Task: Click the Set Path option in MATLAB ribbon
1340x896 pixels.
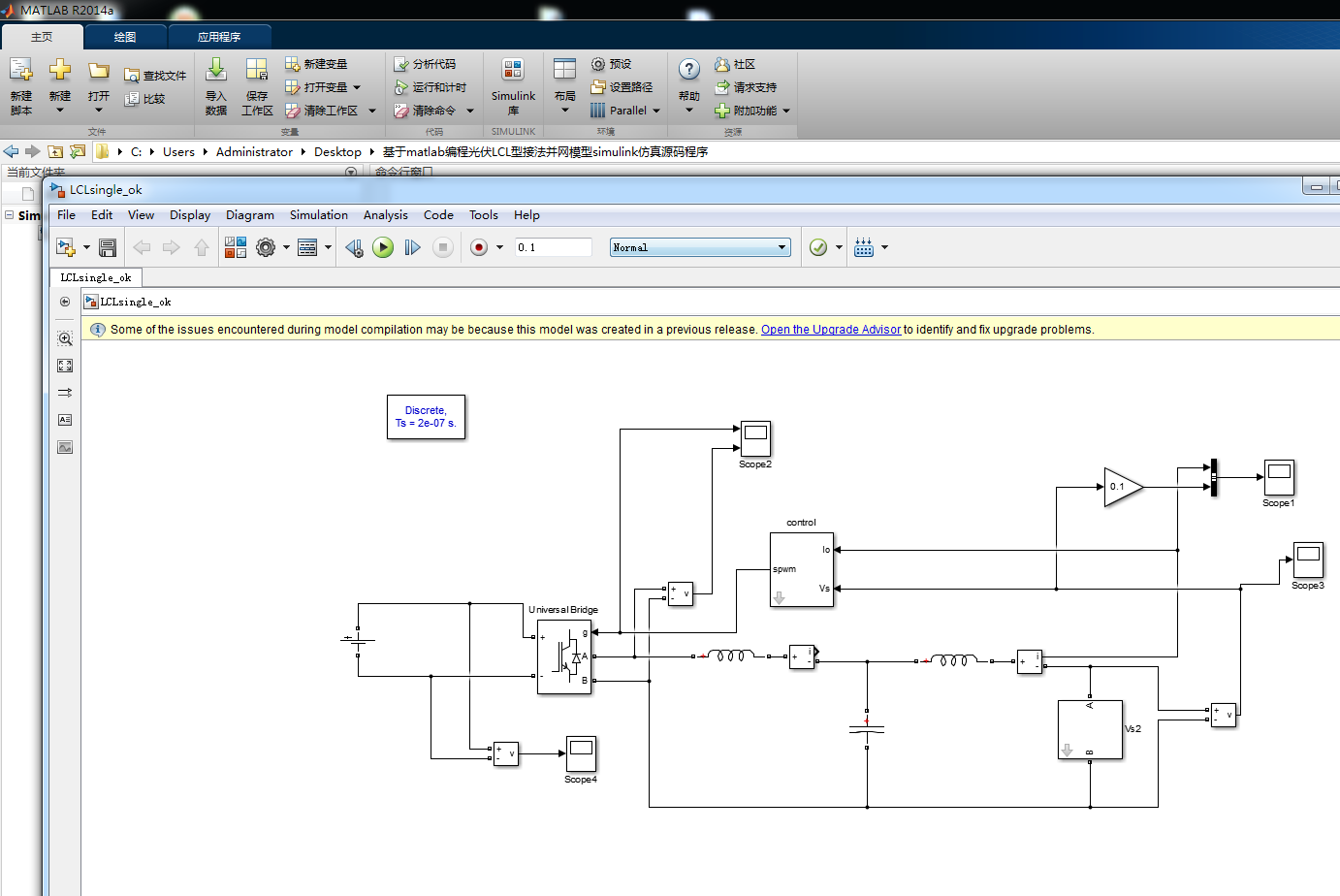Action: tap(622, 87)
